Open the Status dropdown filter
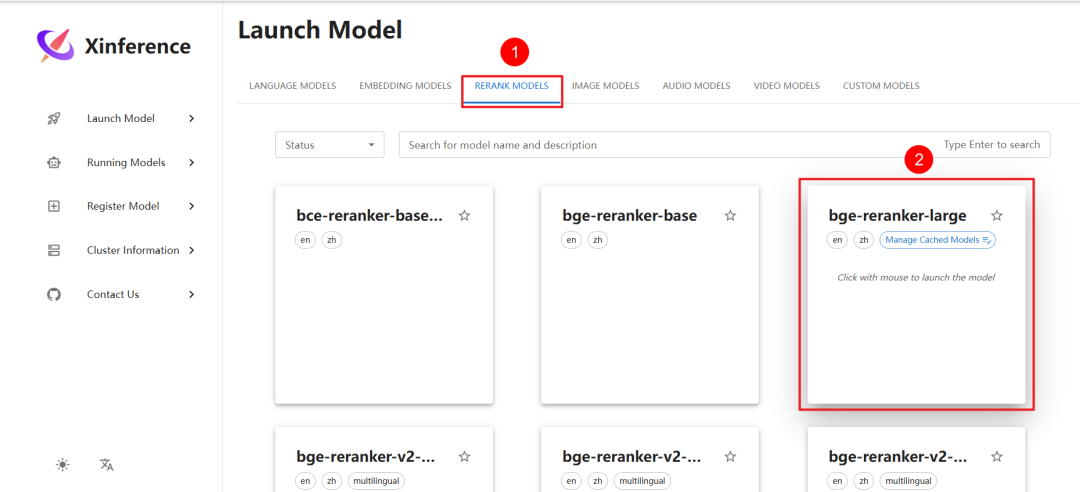Viewport: 1080px width, 492px height. tap(330, 145)
